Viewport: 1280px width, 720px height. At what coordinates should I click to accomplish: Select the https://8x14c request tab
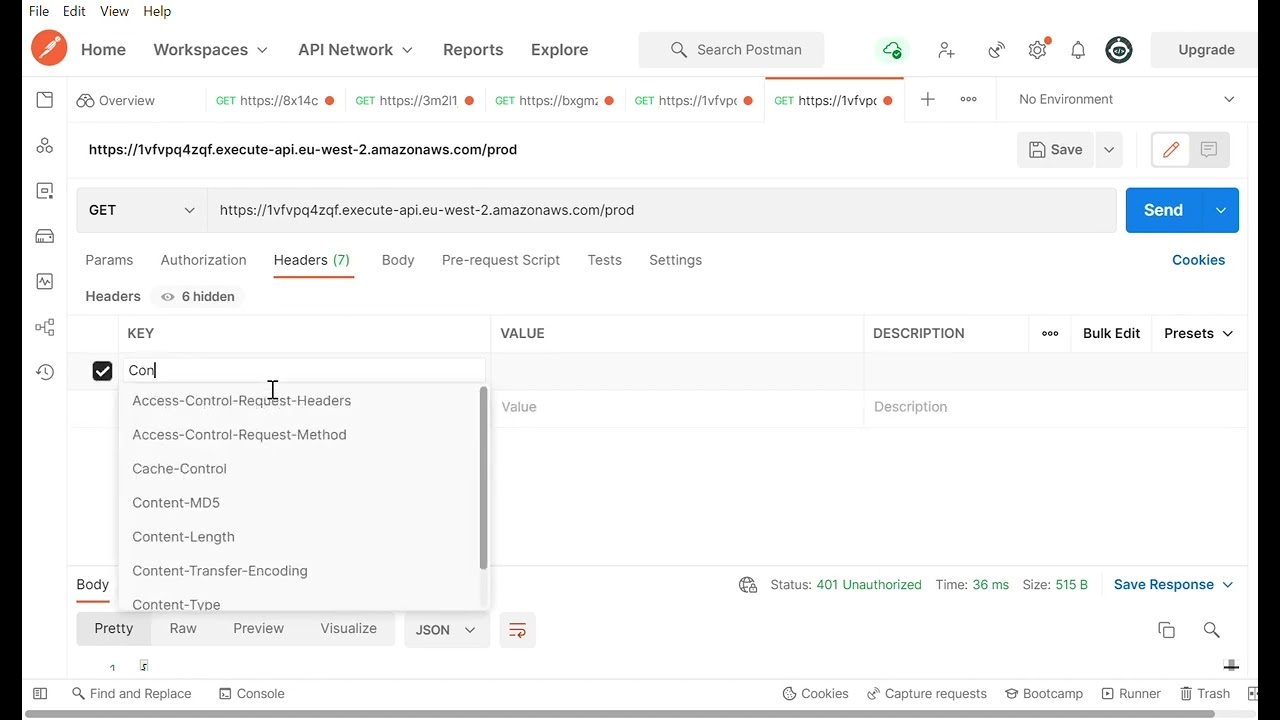[275, 100]
